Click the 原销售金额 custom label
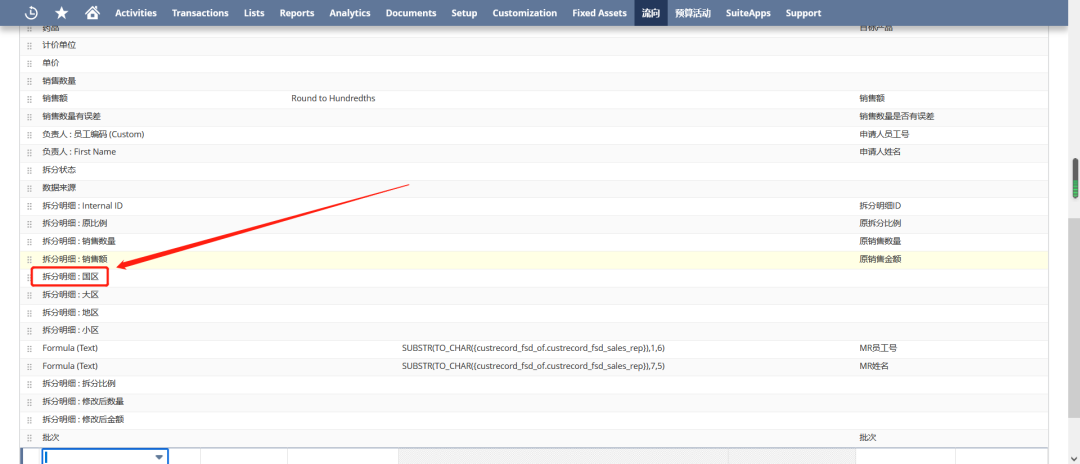Viewport: 1080px width, 464px height. pos(880,260)
